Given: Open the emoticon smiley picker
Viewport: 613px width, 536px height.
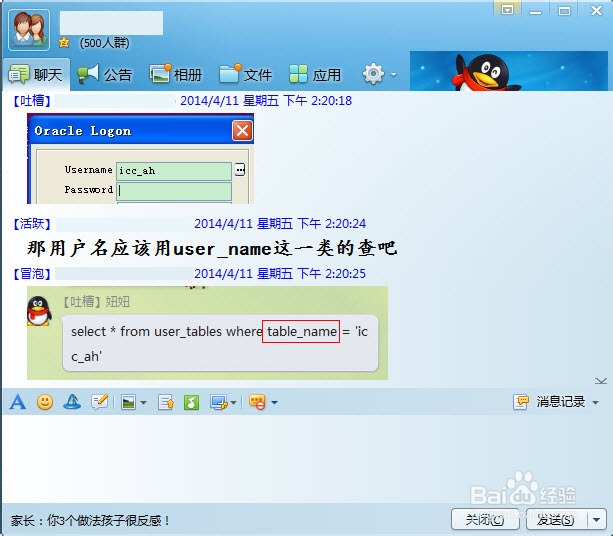Looking at the screenshot, I should 45,402.
